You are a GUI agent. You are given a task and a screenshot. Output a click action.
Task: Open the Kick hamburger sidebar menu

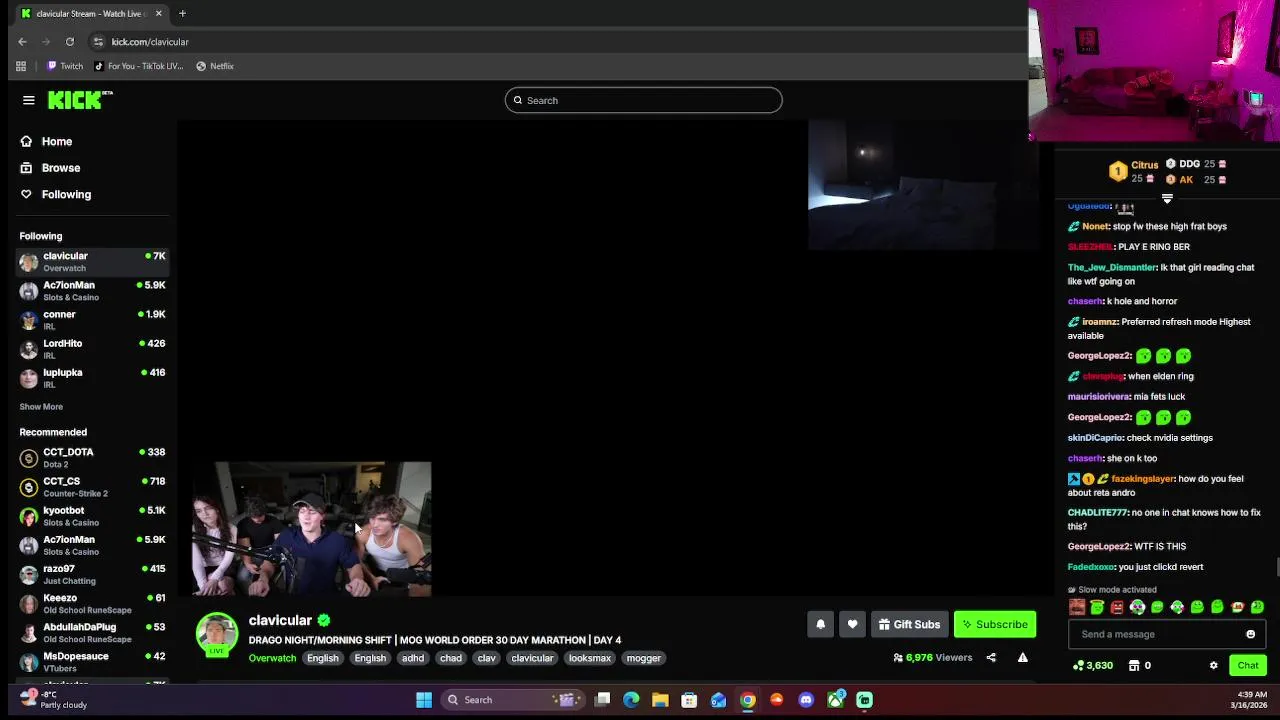[x=29, y=100]
